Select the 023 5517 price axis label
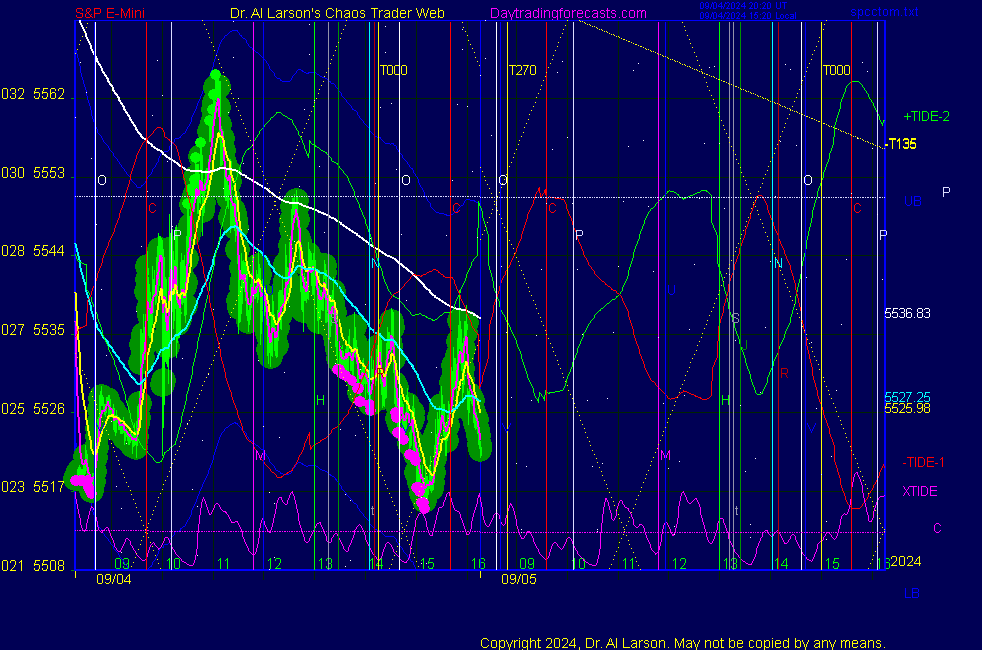This screenshot has width=982, height=650. (x=33, y=487)
